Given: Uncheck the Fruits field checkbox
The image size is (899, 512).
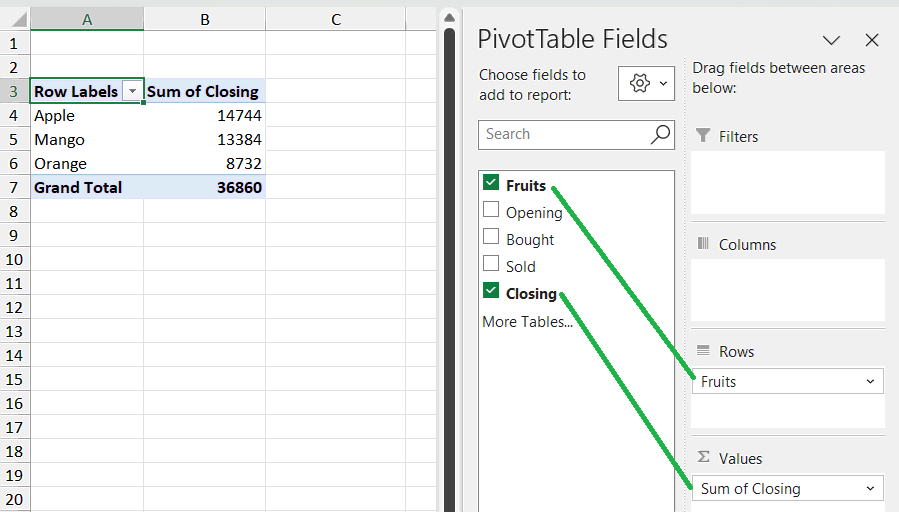Looking at the screenshot, I should [491, 182].
